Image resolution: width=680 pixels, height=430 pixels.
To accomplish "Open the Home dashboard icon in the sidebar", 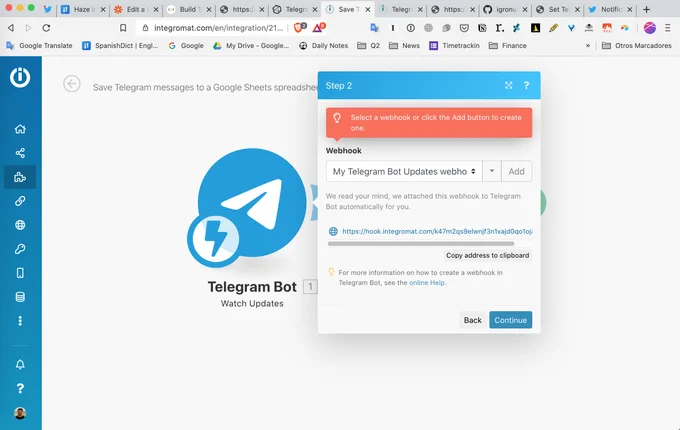I will [x=20, y=129].
